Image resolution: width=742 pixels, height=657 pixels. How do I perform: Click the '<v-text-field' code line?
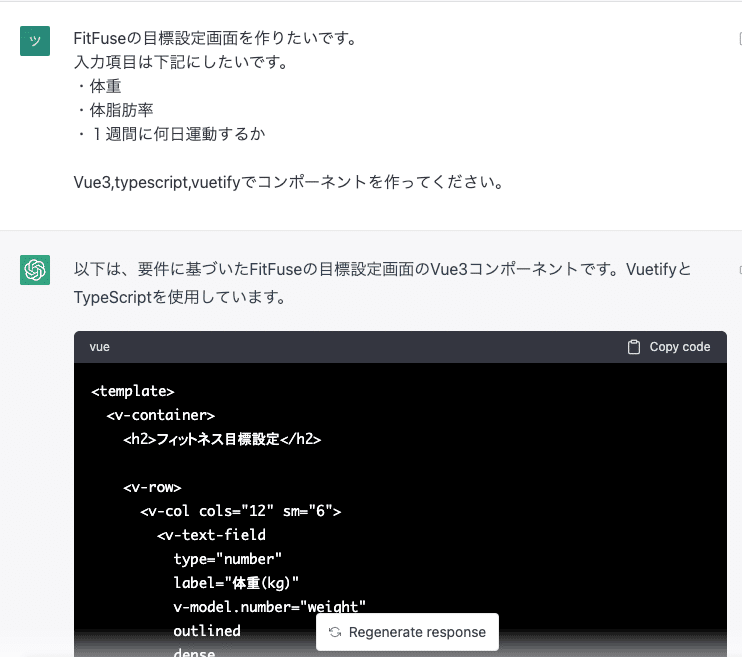(212, 535)
